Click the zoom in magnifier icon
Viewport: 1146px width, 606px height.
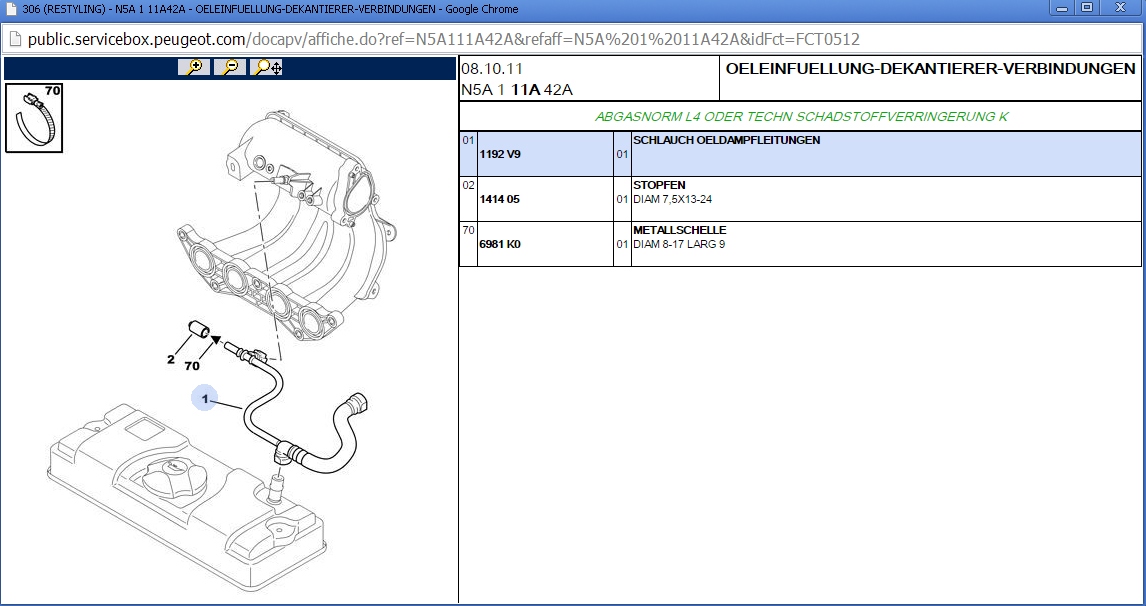194,67
